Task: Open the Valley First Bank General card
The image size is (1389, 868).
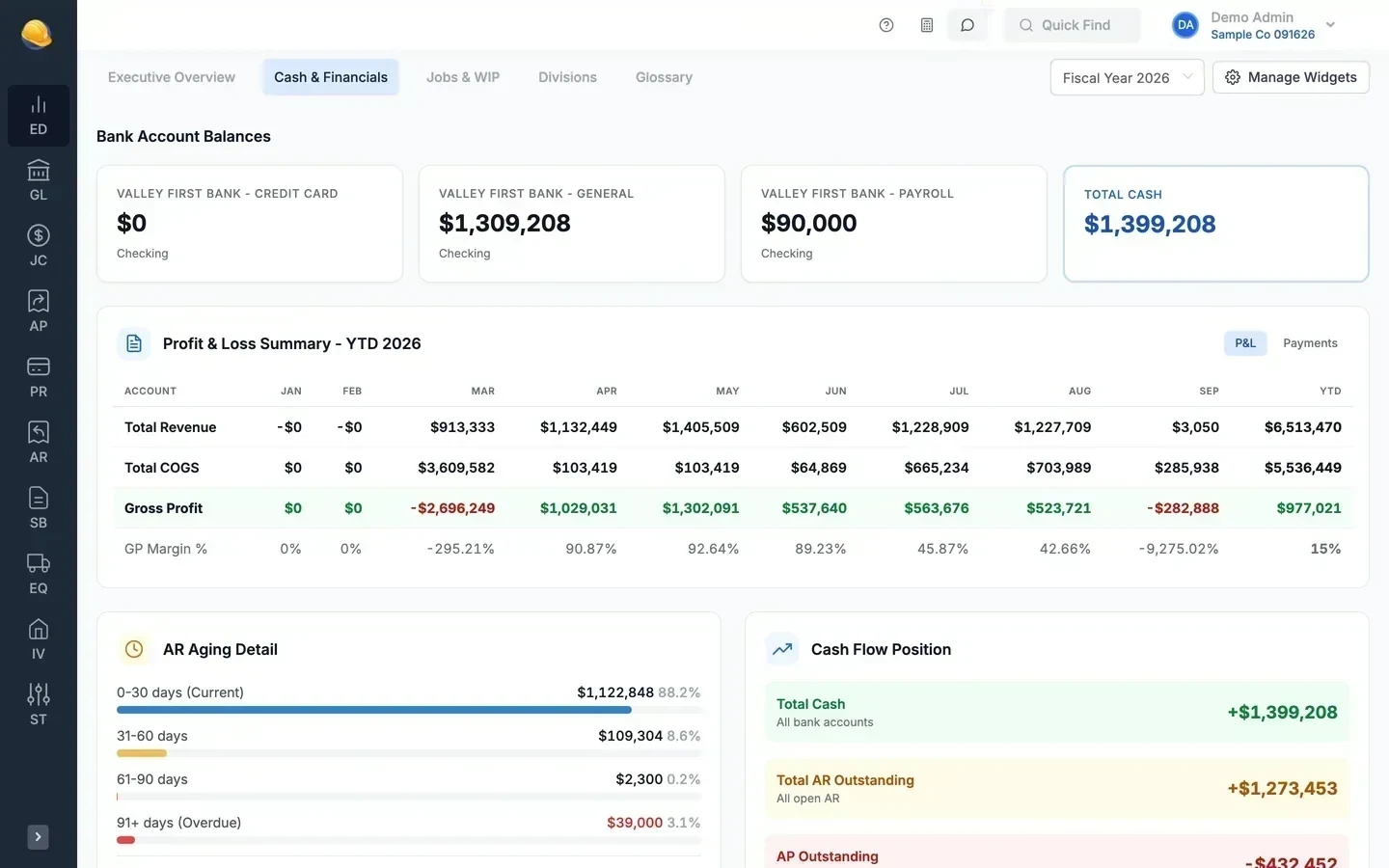Action: [x=572, y=224]
